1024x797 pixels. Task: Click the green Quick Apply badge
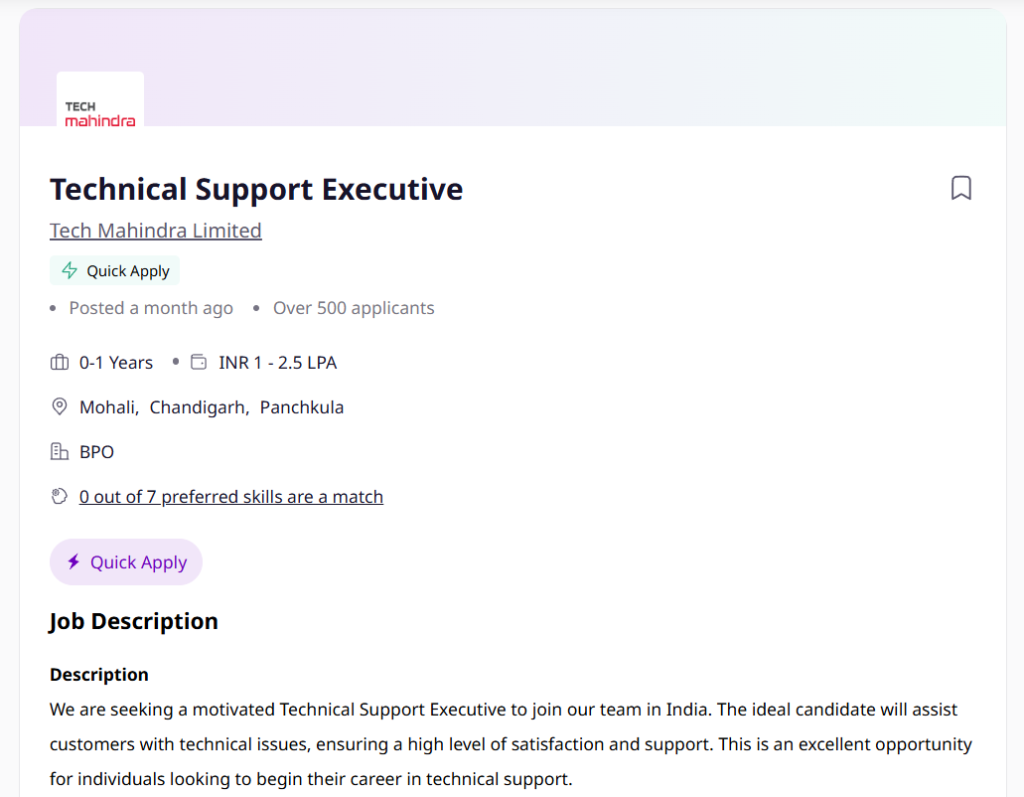coord(115,270)
